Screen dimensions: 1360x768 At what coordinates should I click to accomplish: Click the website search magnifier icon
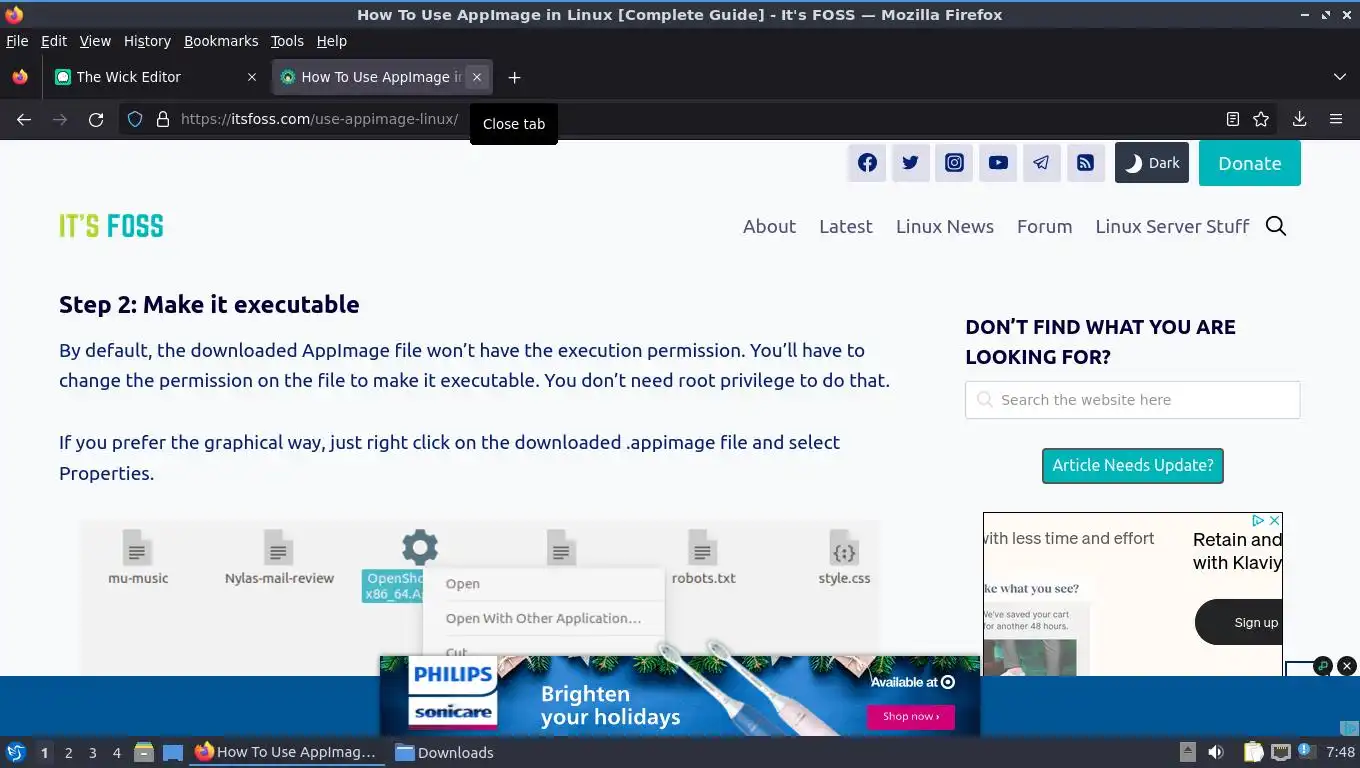point(1276,226)
